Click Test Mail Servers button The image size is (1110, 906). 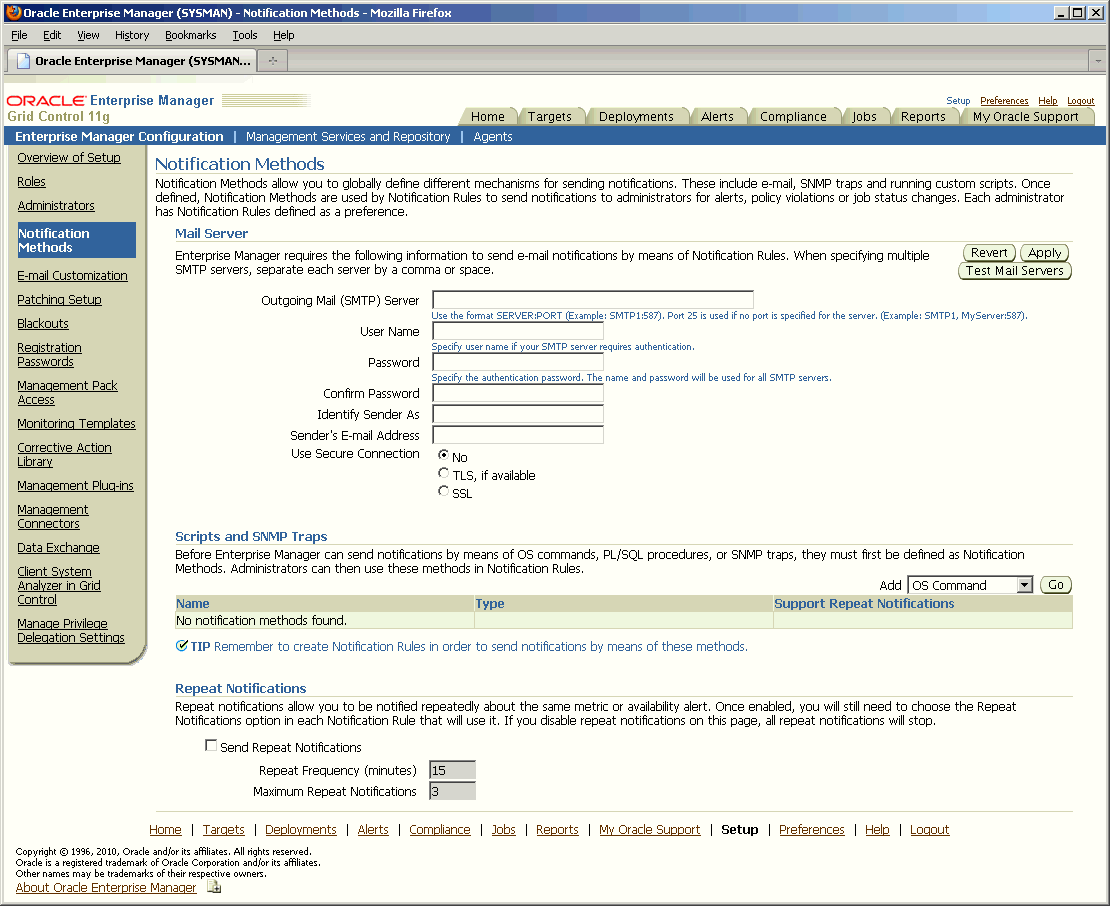1014,270
